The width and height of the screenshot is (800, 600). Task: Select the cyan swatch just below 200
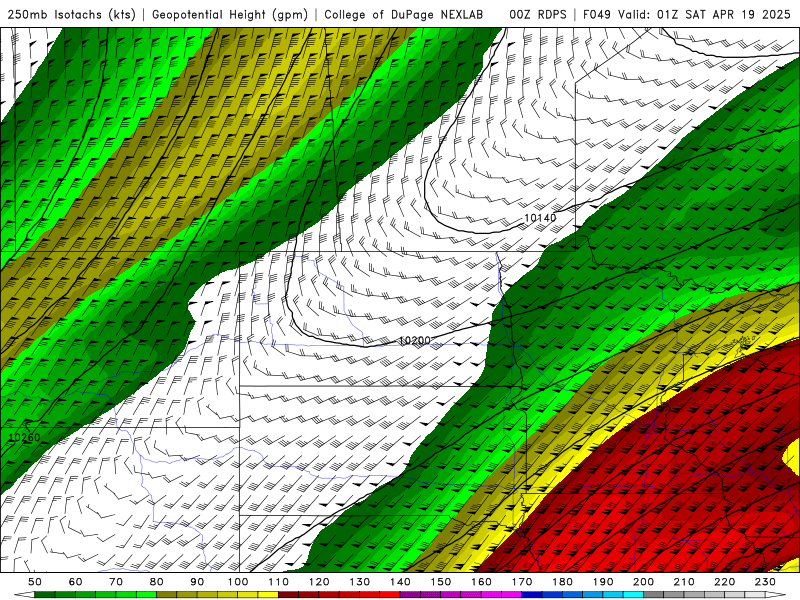[x=634, y=595]
